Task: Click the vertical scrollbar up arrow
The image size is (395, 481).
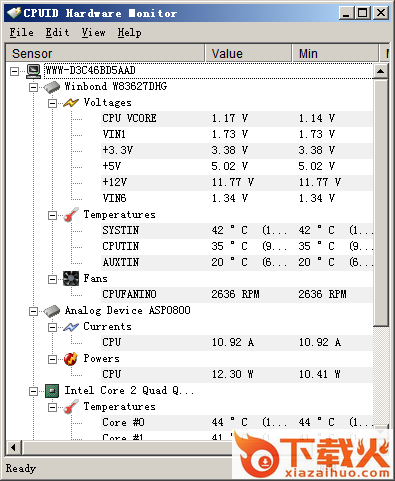Action: 380,71
